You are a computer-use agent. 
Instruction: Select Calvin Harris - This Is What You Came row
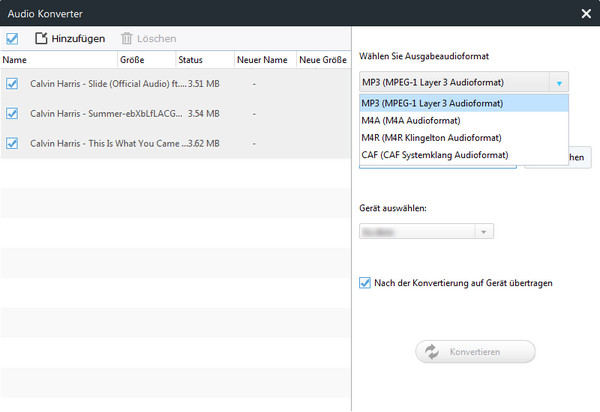pyautogui.click(x=175, y=143)
